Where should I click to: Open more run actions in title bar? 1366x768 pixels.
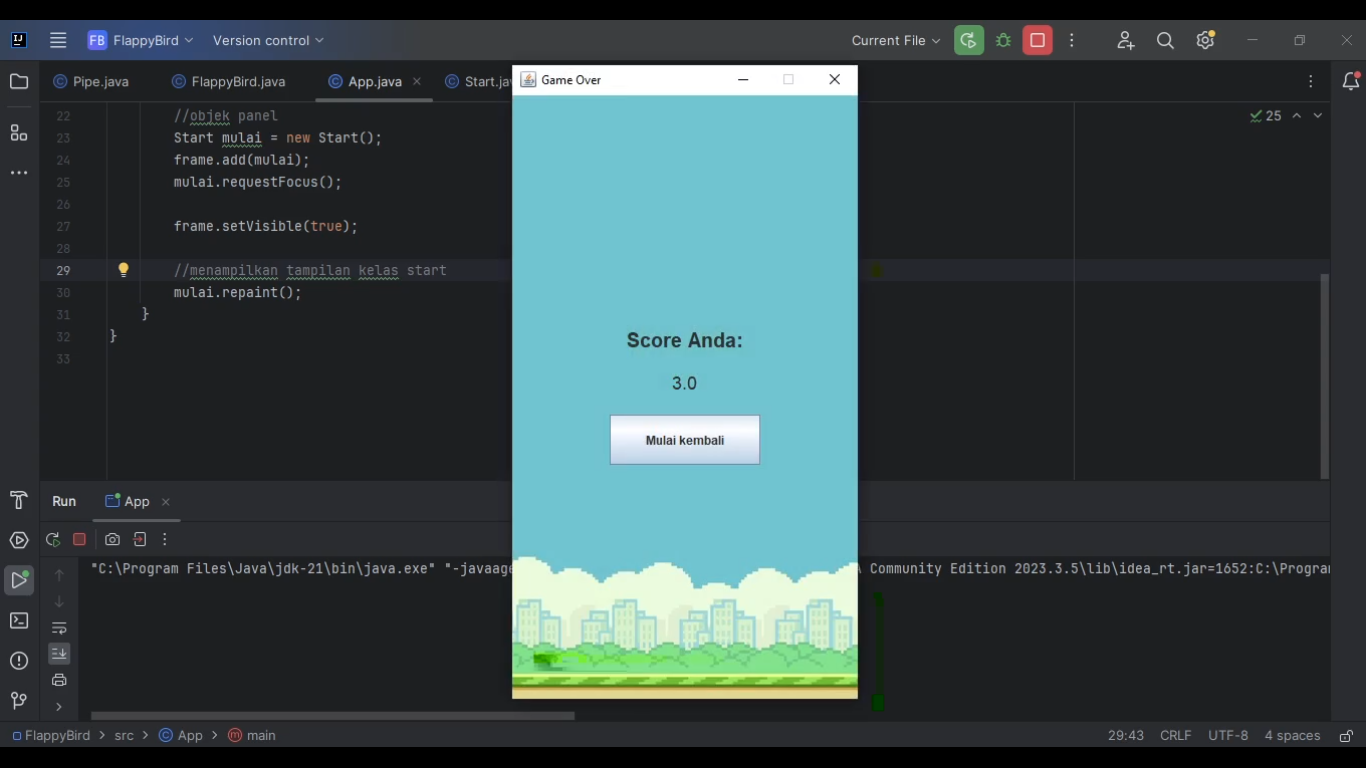[x=1072, y=41]
